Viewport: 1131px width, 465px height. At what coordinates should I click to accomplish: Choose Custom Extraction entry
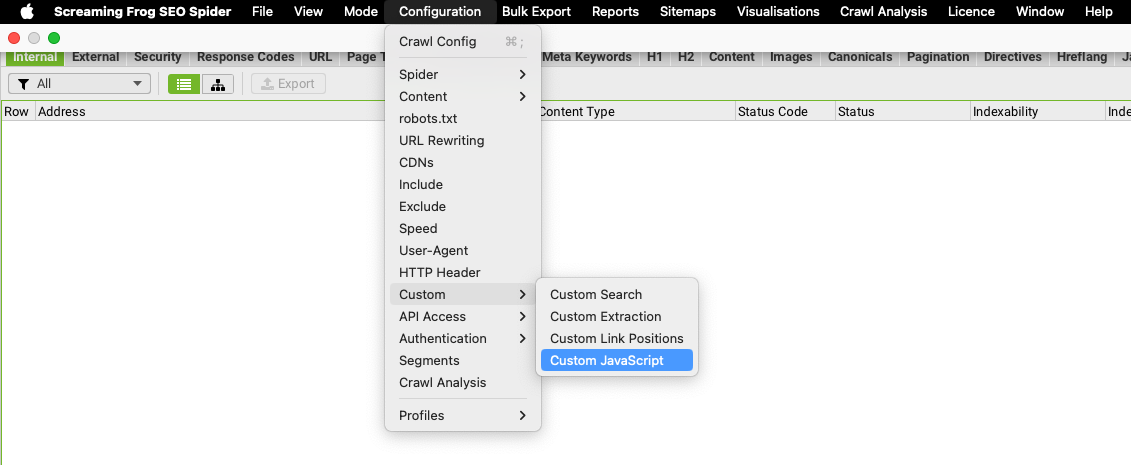point(617,316)
